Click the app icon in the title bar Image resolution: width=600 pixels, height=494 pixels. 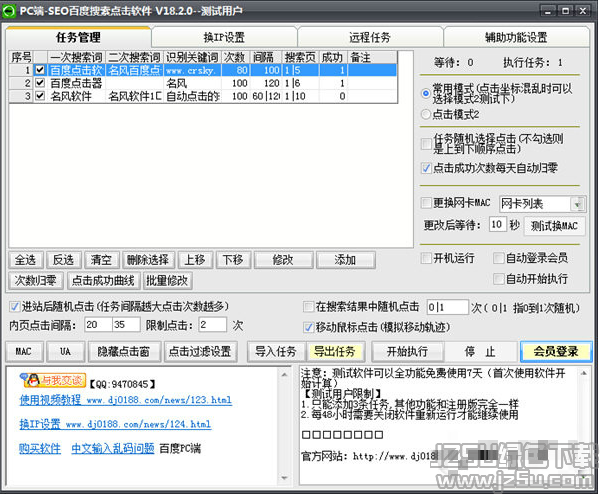coord(10,9)
